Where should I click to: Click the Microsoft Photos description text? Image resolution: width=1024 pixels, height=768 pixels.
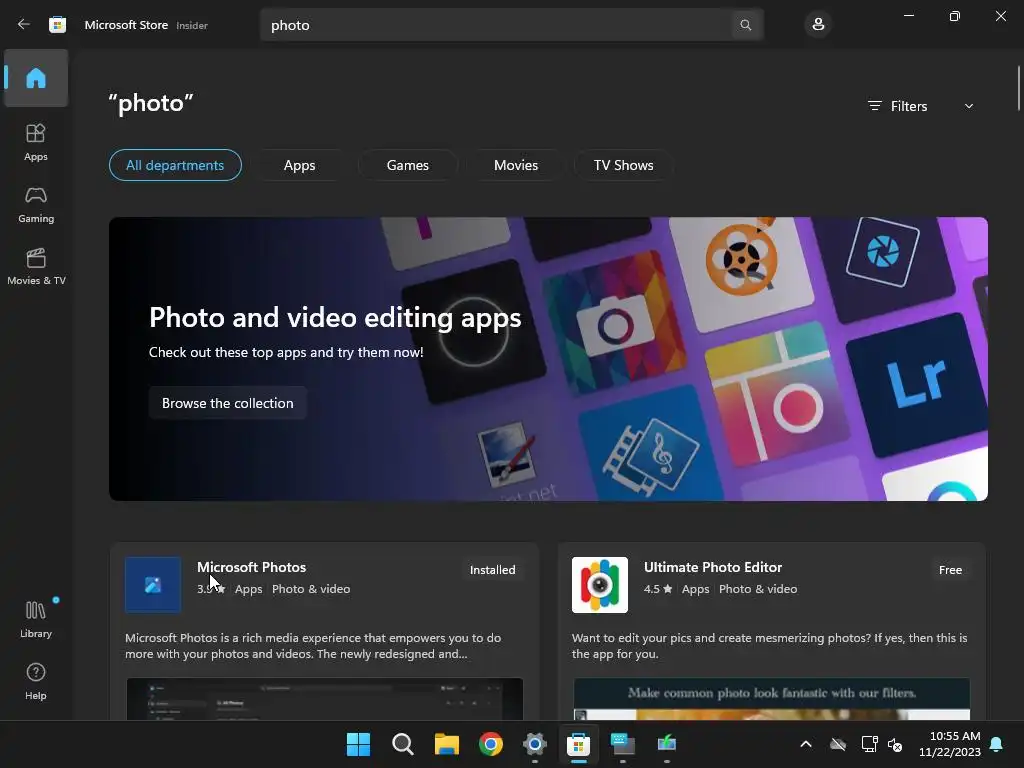tap(313, 646)
